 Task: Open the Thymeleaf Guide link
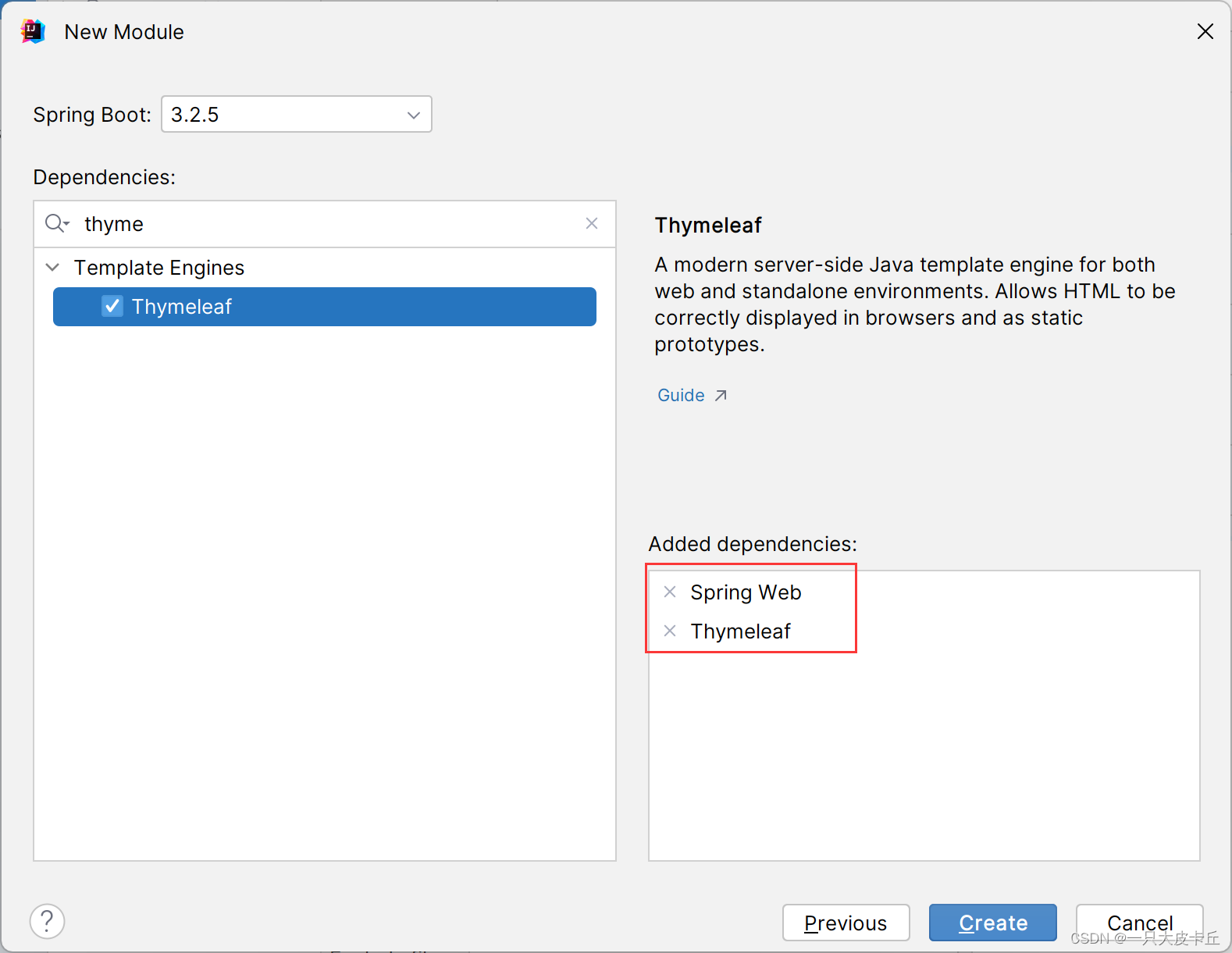click(681, 395)
